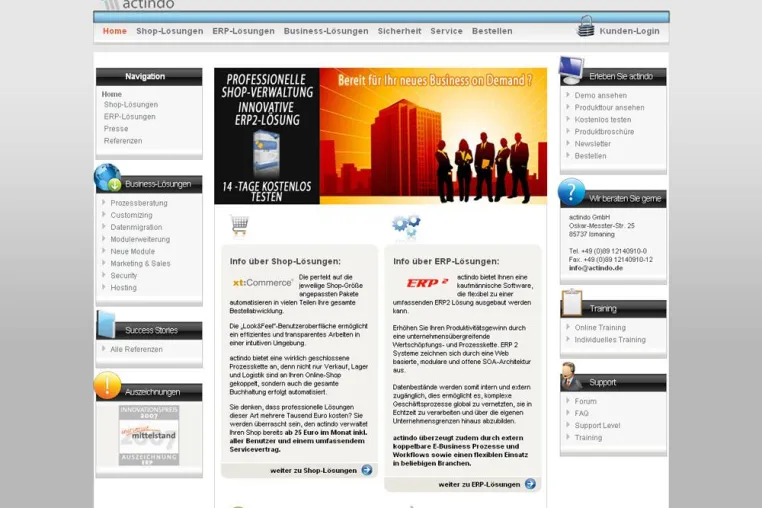Viewport: 762px width, 508px height.
Task: Click Demo ansehen link
Action: pyautogui.click(x=601, y=96)
